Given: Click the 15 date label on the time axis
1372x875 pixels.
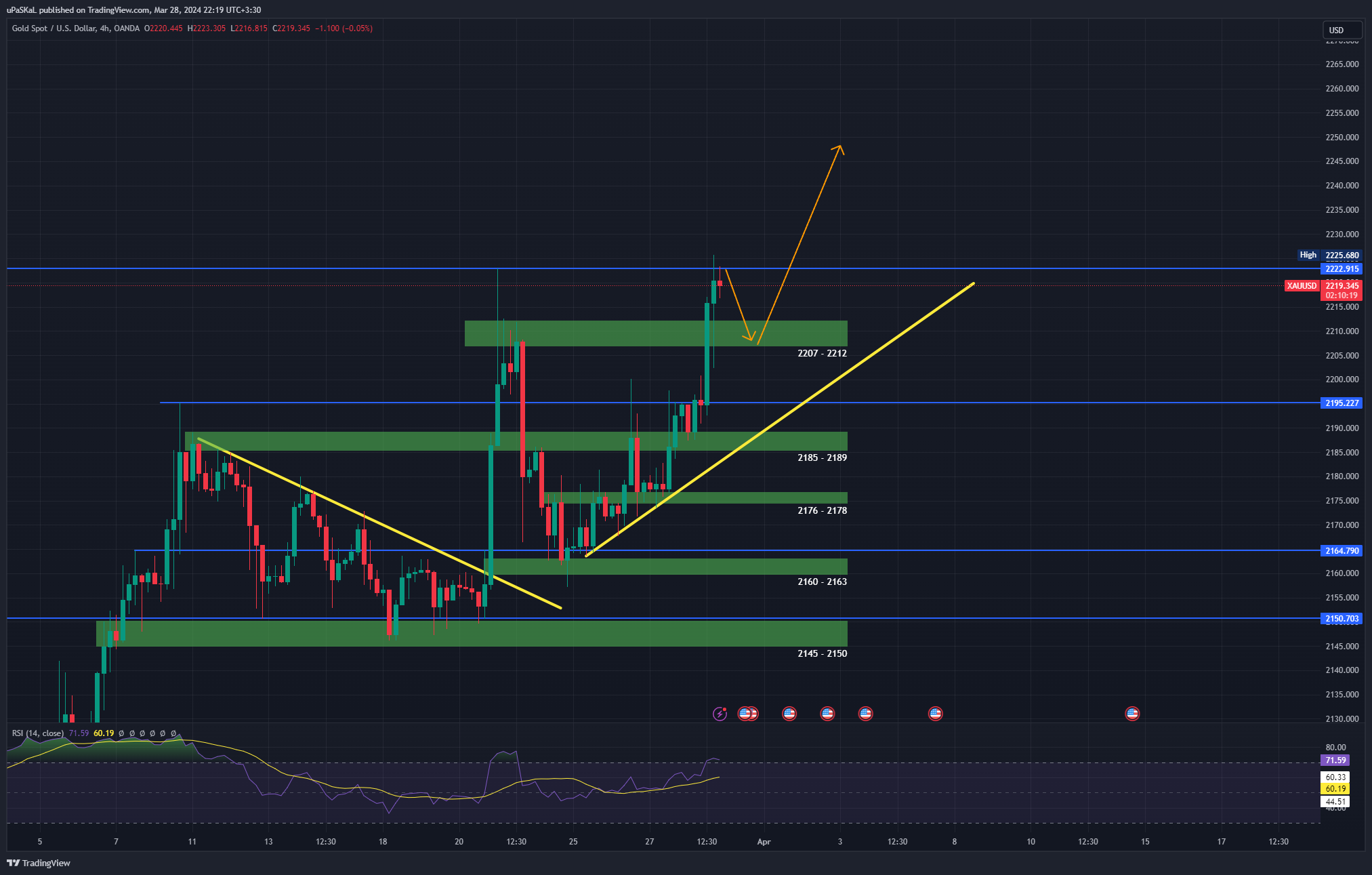Looking at the screenshot, I should [x=1145, y=842].
